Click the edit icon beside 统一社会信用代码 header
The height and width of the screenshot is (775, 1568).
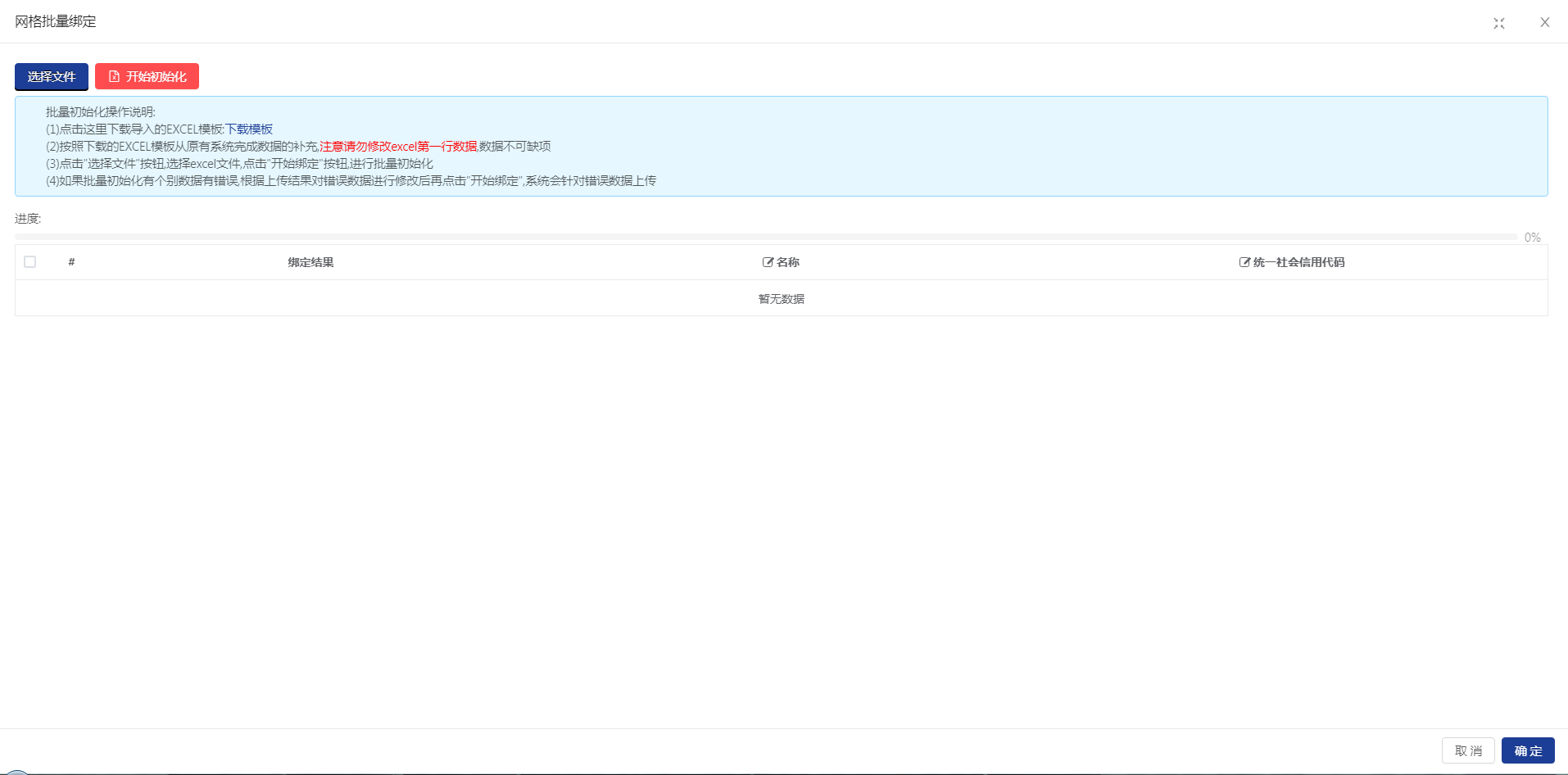[1244, 262]
